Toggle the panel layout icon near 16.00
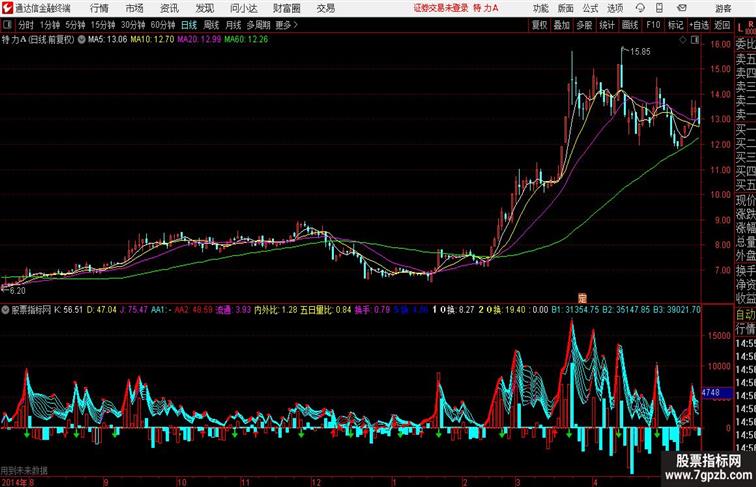756x487 pixels. [x=695, y=40]
